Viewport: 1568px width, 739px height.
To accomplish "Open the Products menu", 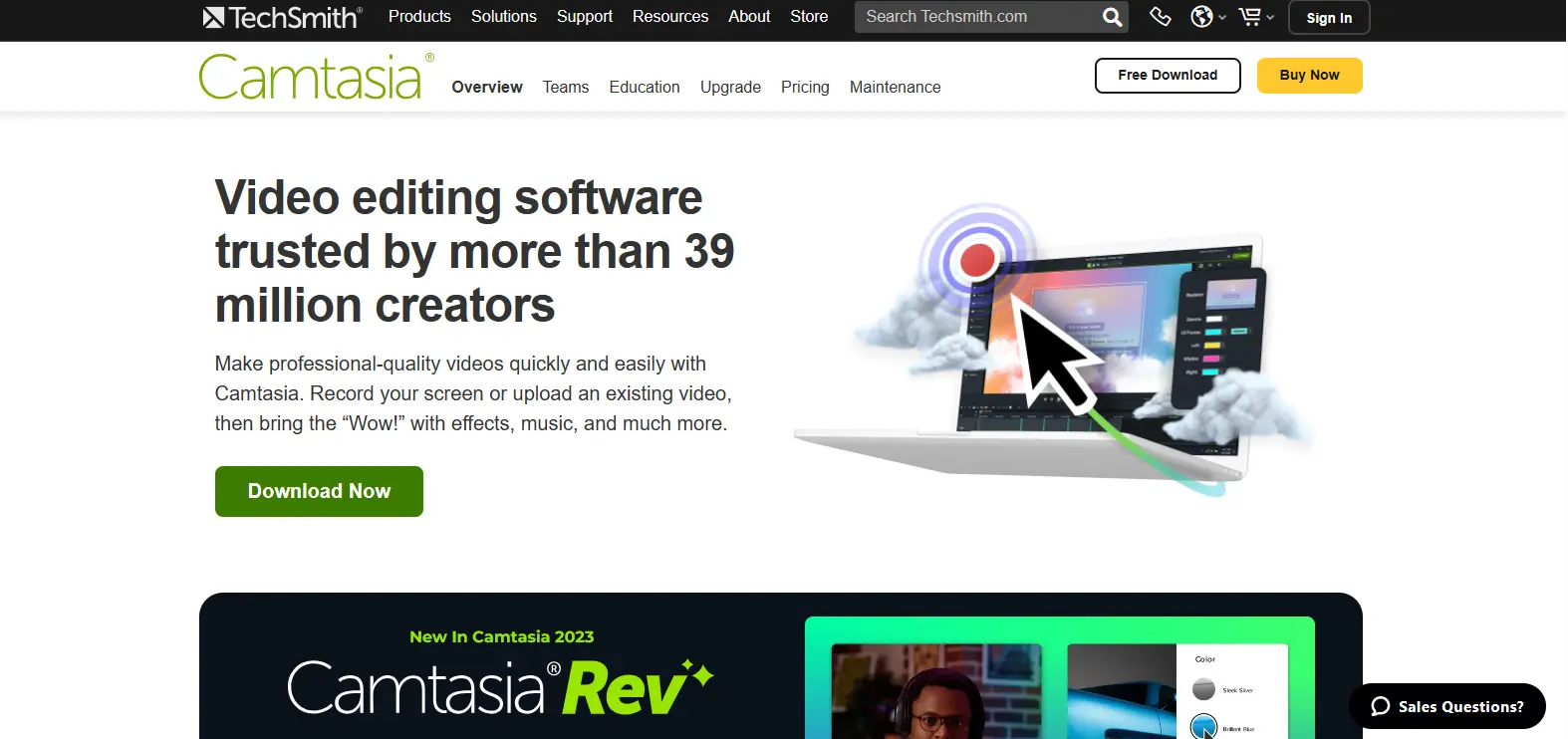I will pos(419,16).
